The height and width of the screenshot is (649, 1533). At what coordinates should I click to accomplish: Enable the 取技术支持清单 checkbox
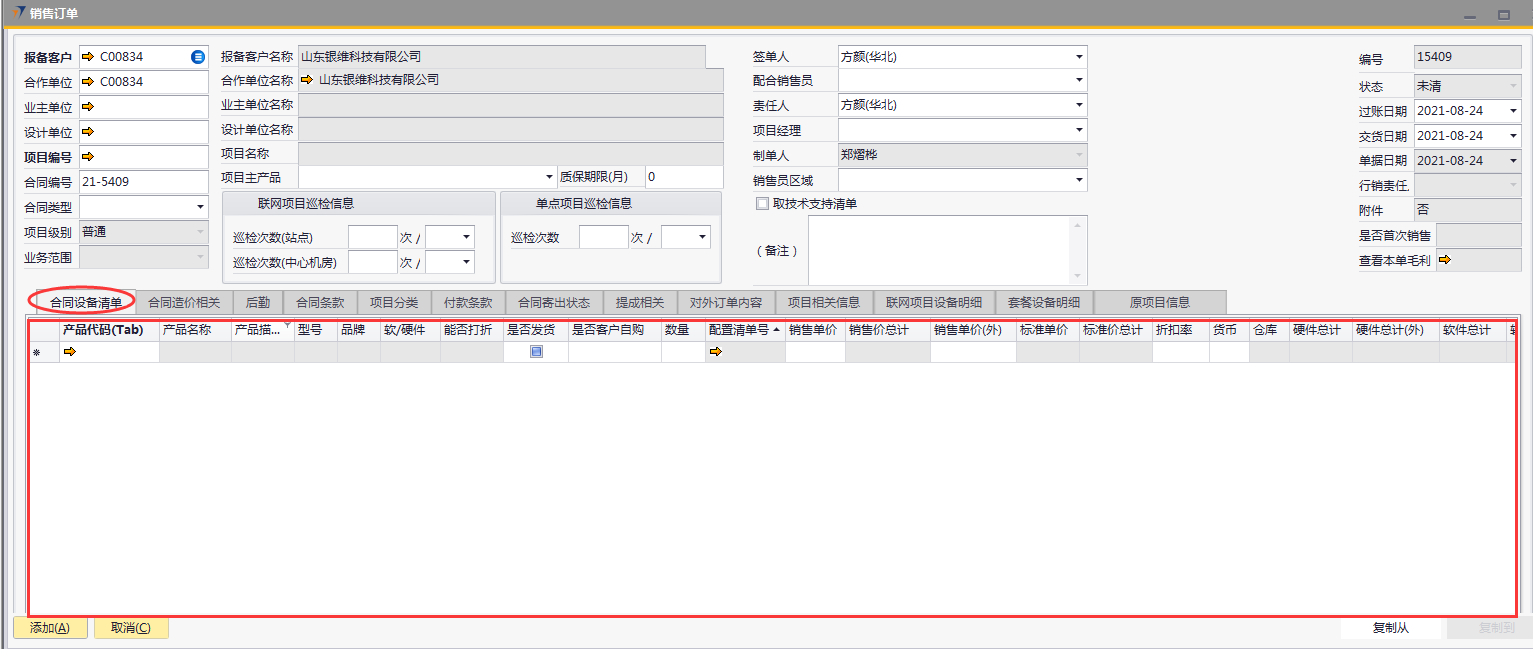(763, 204)
